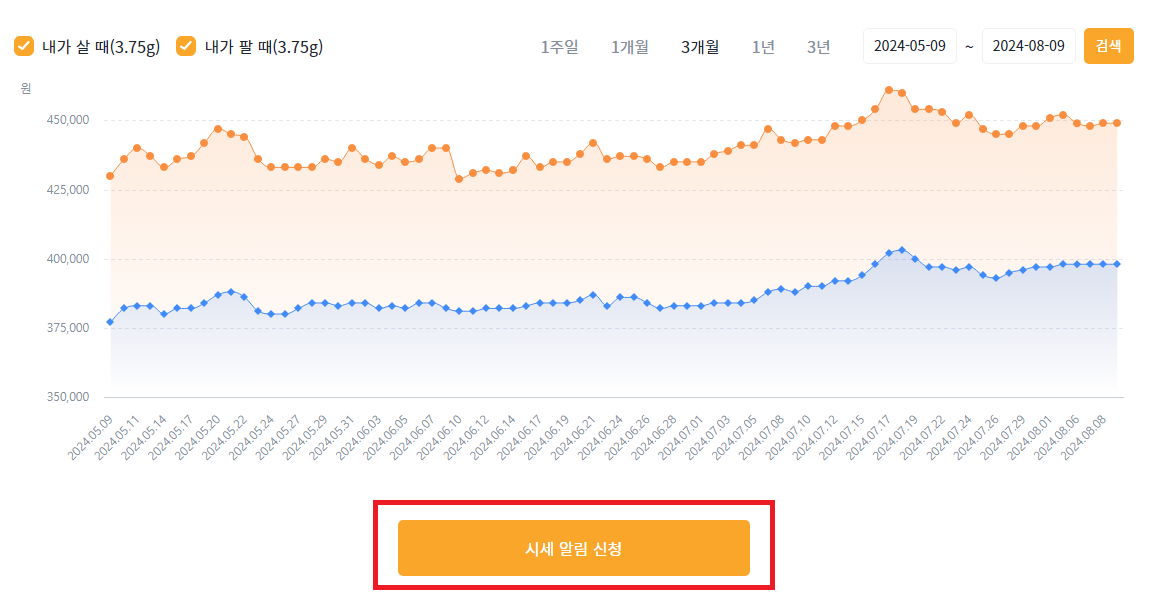Select the 3년 period tab
The width and height of the screenshot is (1159, 597).
pos(818,46)
